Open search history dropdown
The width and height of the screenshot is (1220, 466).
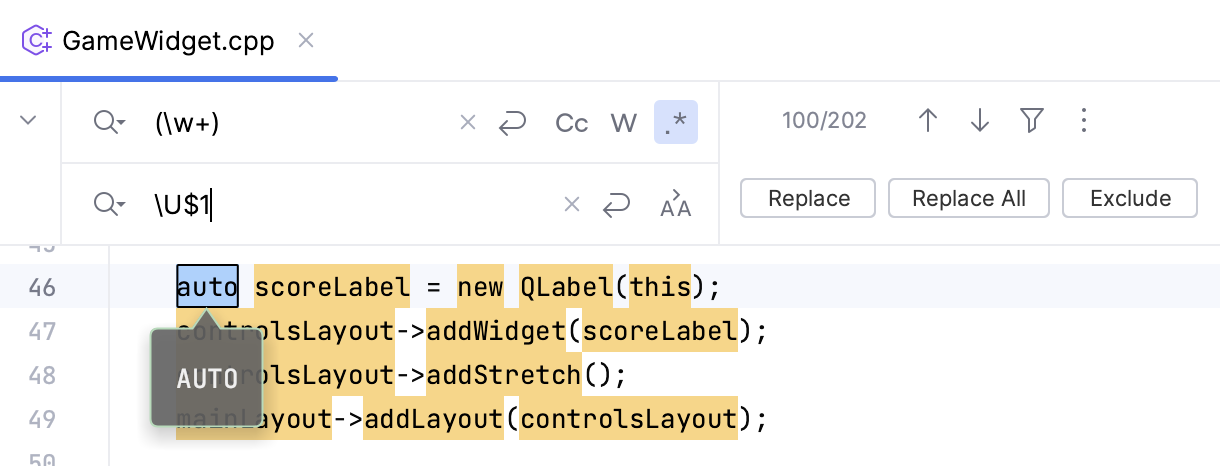pos(109,123)
